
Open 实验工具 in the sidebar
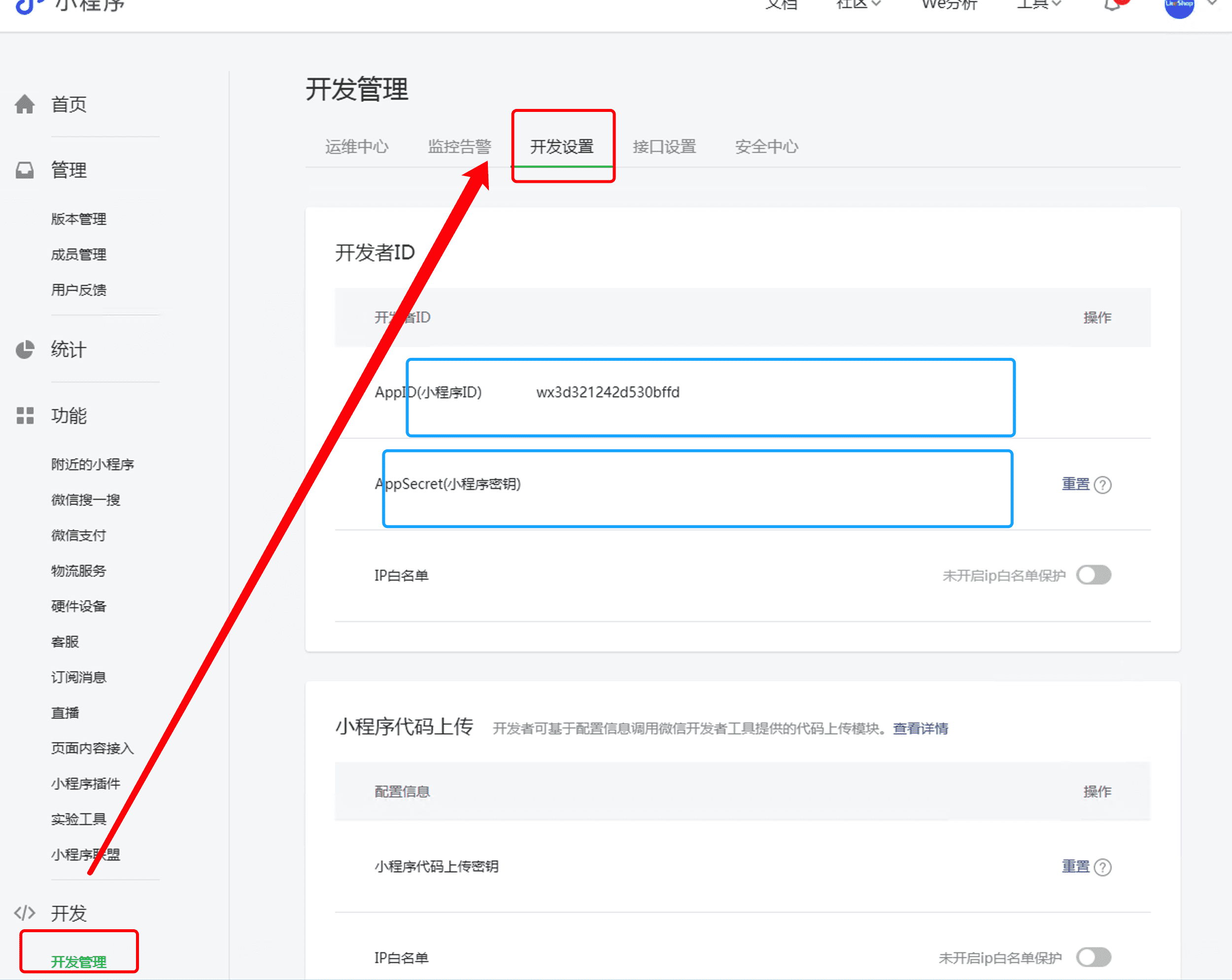(x=78, y=819)
